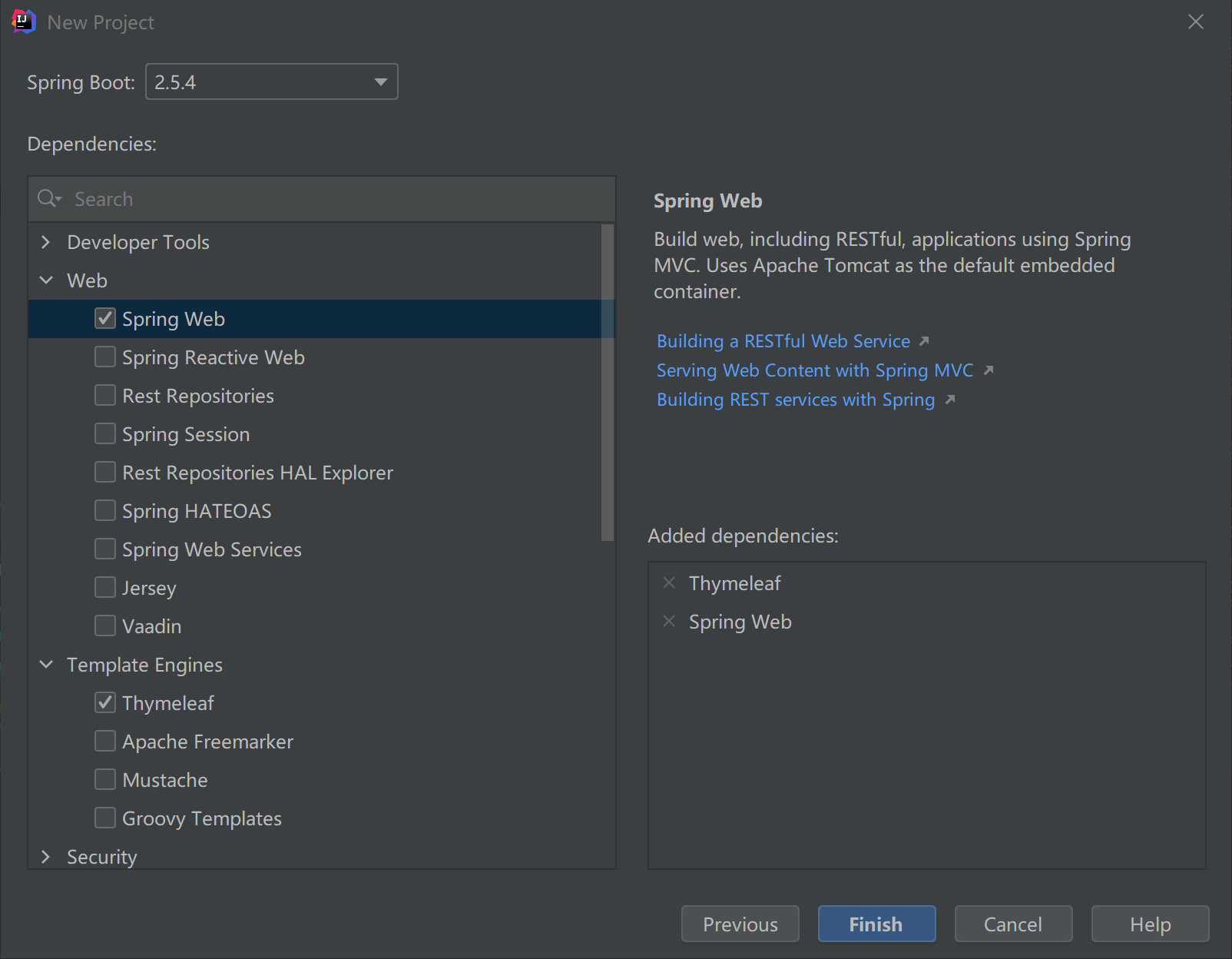Remove Thymeleaf from added dependencies

click(669, 582)
